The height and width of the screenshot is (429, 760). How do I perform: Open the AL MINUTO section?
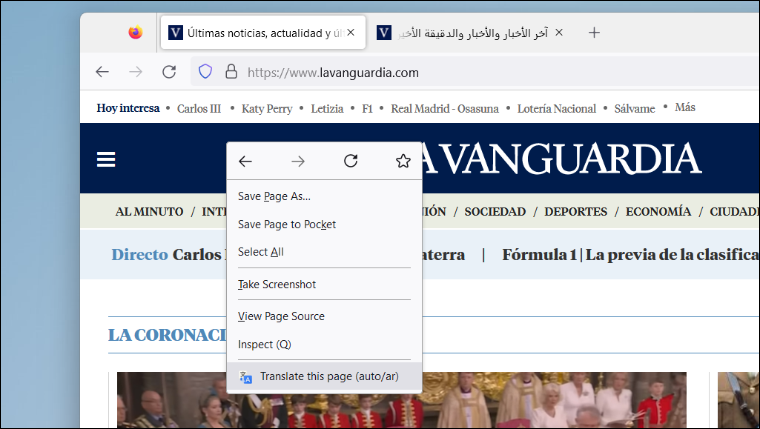149,212
